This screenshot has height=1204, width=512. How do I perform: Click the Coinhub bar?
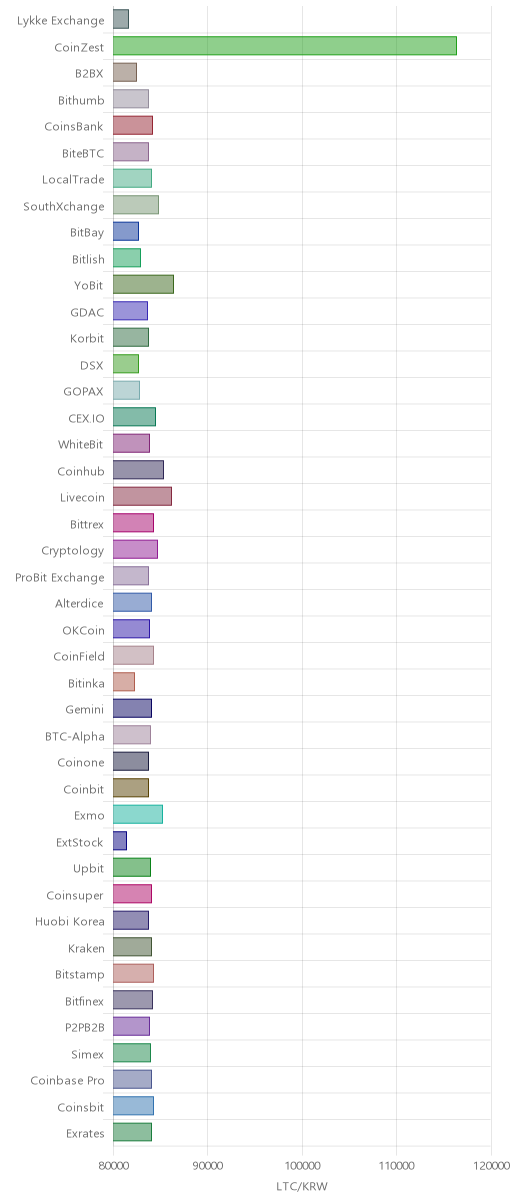[x=138, y=470]
